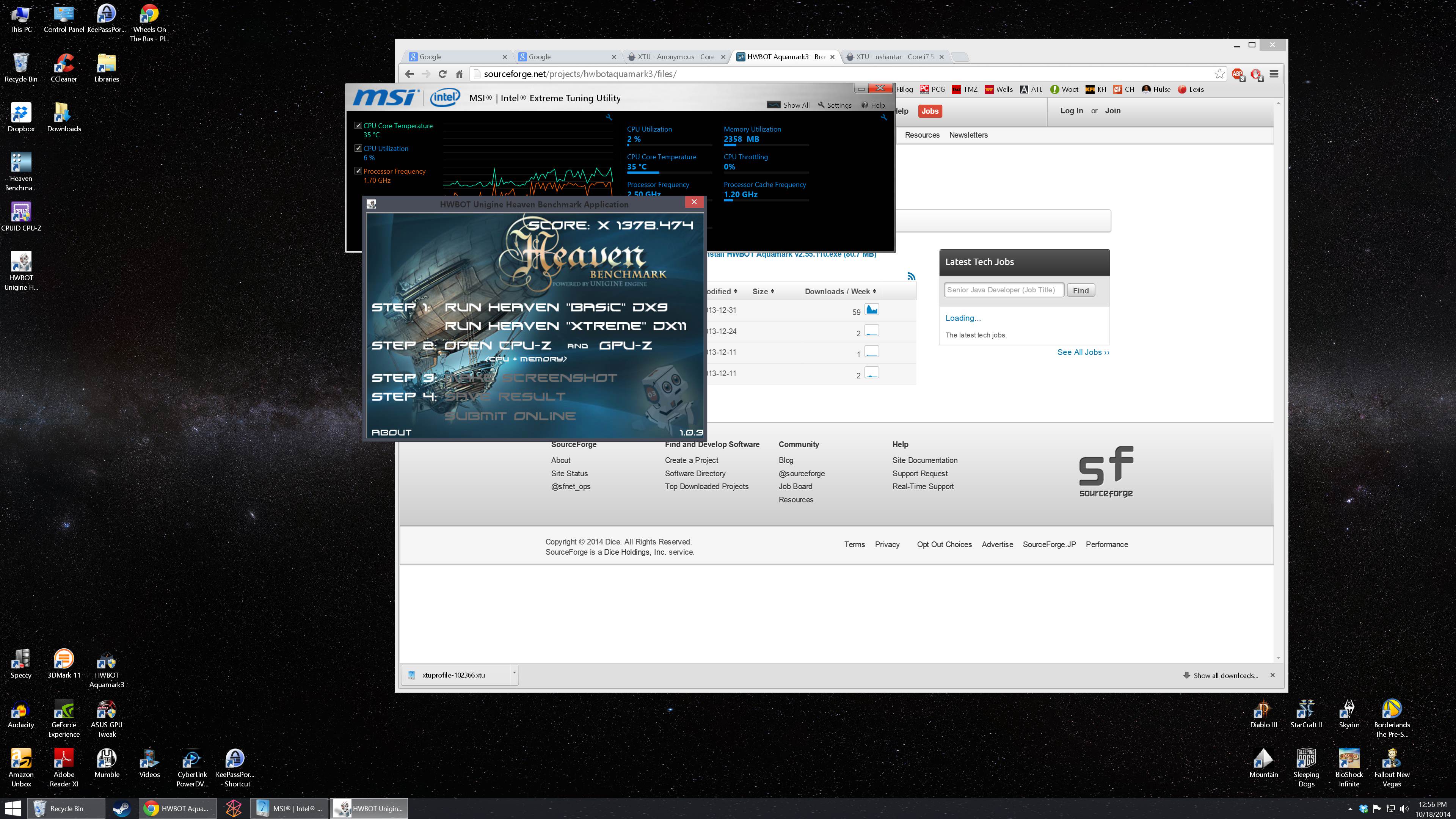This screenshot has width=1456, height=819.
Task: Click Show all downloads link
Action: [1225, 675]
